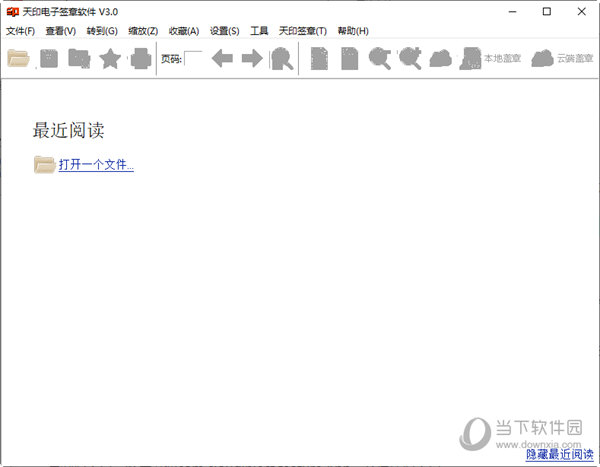Click the magnifier icon right of arrows

click(282, 59)
